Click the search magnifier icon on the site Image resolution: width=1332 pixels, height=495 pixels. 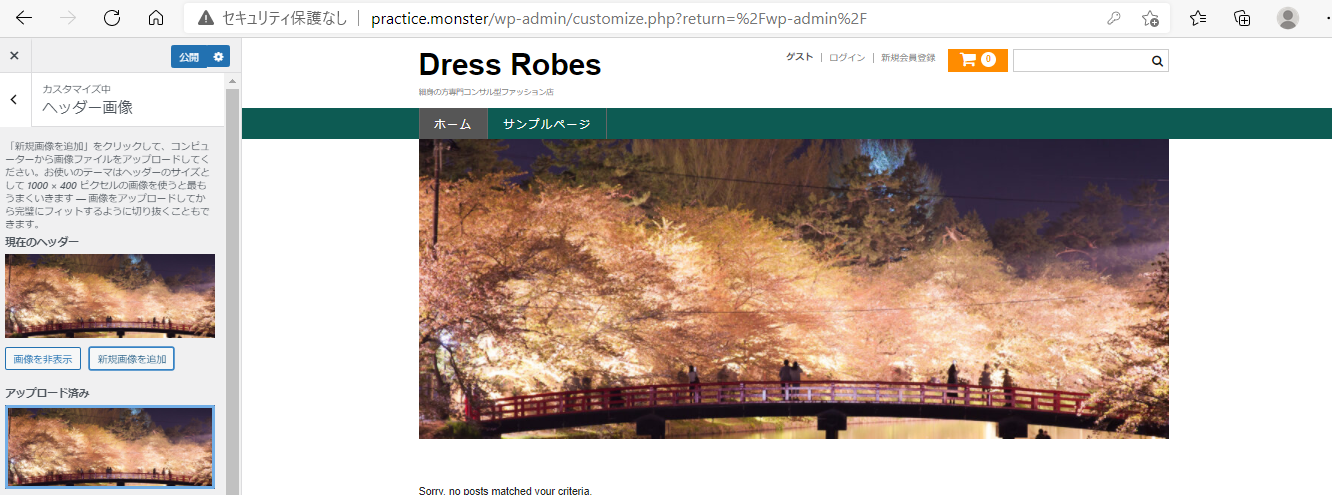pos(1157,61)
